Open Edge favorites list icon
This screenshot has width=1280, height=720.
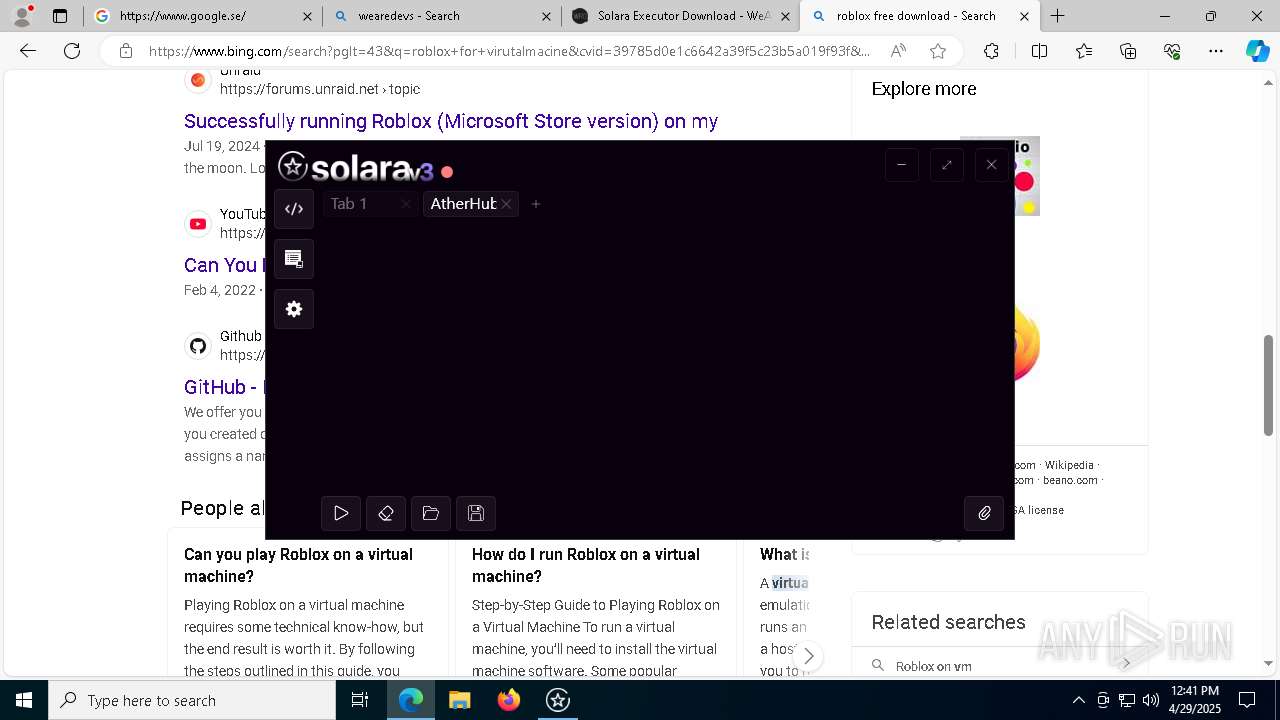(x=1084, y=51)
